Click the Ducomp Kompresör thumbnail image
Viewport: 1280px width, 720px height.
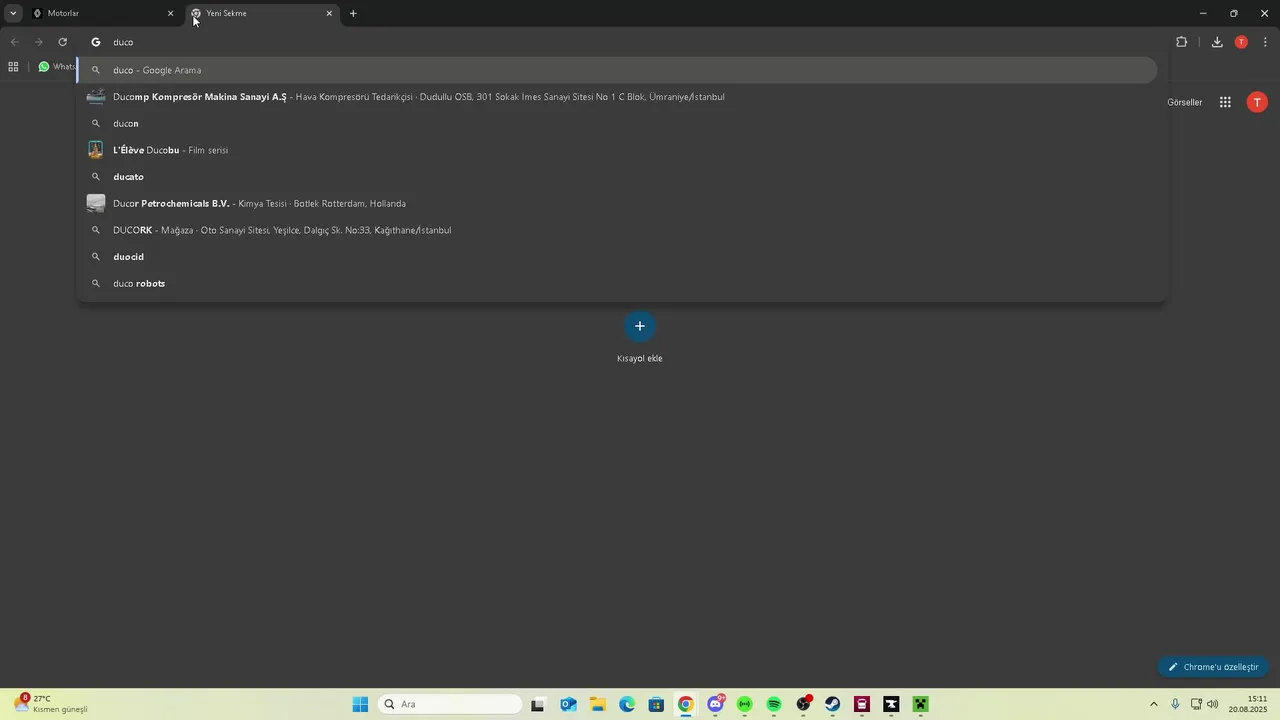[96, 97]
